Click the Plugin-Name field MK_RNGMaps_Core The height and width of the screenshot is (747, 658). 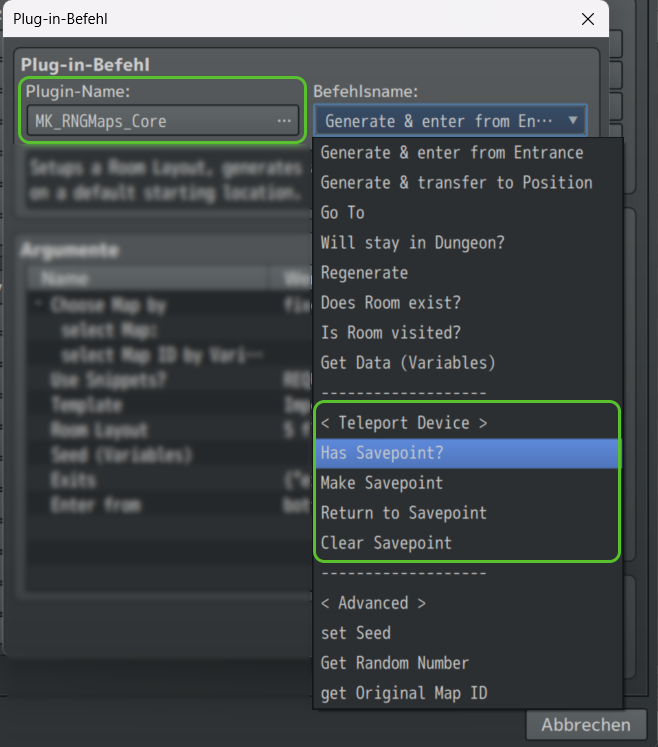(x=162, y=121)
